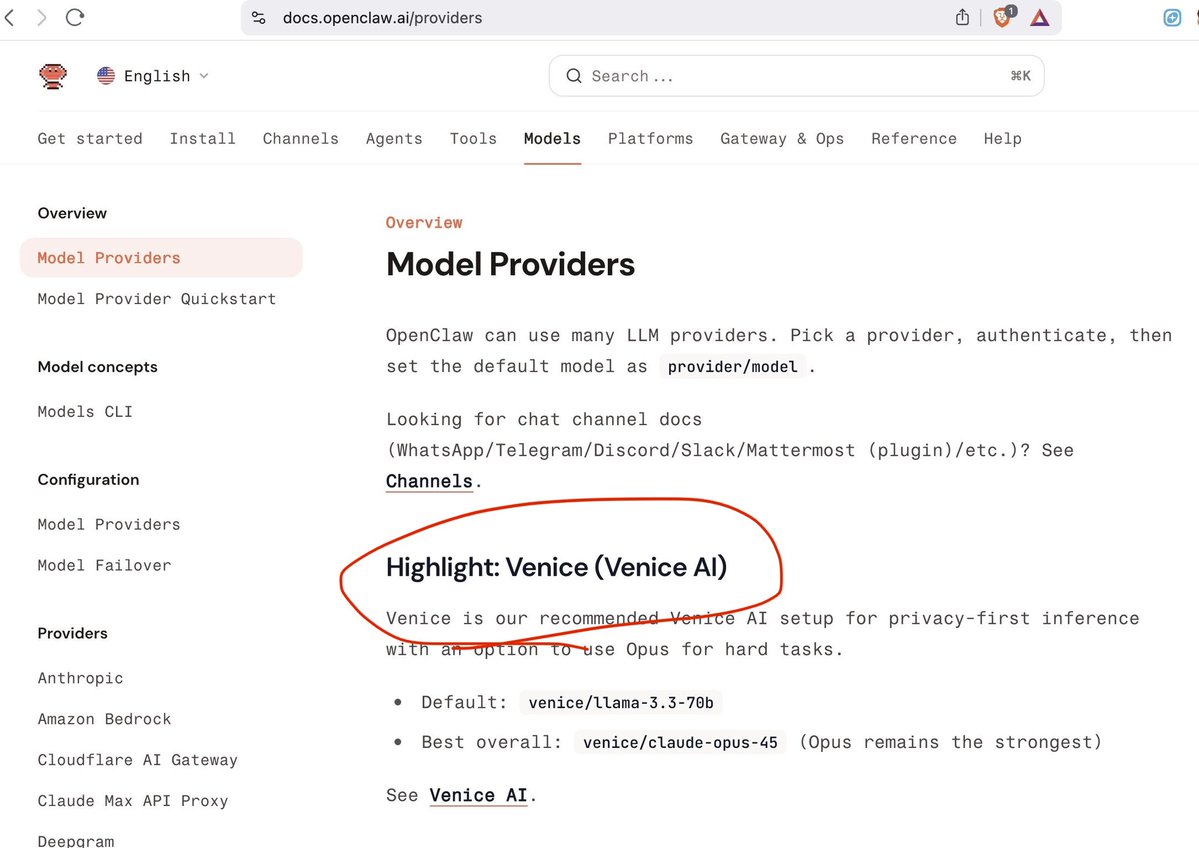
Task: Open Models CLI sidebar page
Action: pyautogui.click(x=85, y=412)
